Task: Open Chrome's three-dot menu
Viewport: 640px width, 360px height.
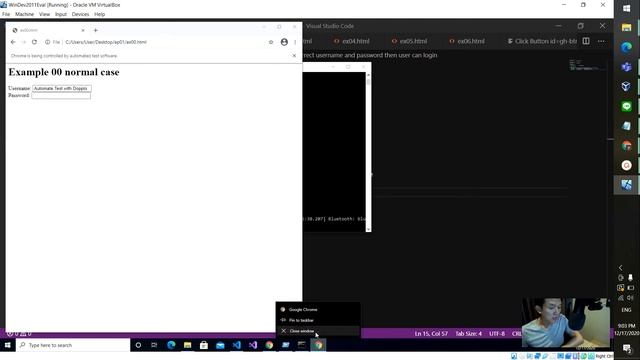Action: [x=295, y=42]
